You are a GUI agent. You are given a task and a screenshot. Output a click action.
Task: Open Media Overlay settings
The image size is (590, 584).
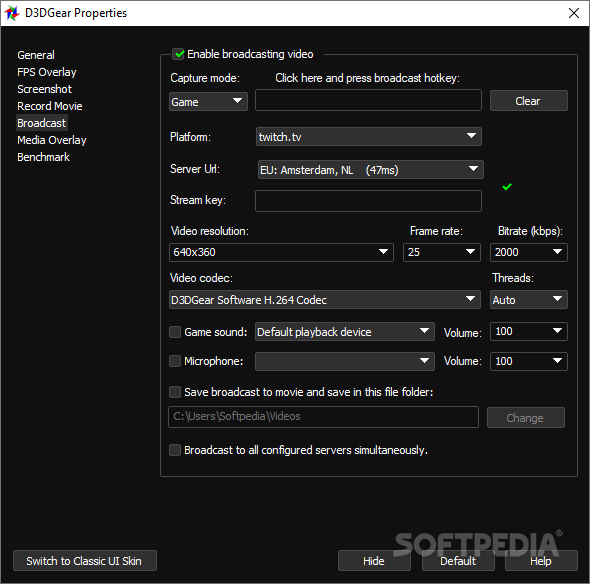click(x=52, y=140)
